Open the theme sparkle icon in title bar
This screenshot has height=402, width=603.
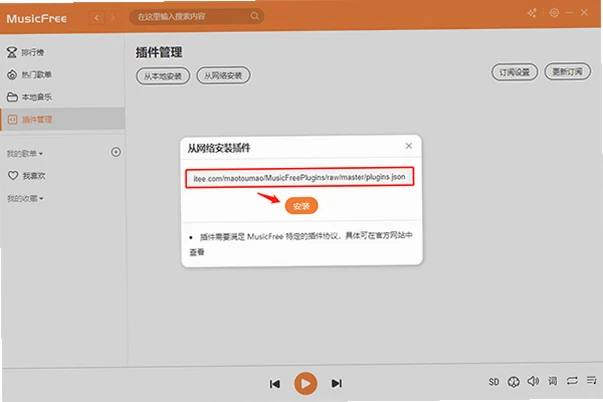coord(532,13)
